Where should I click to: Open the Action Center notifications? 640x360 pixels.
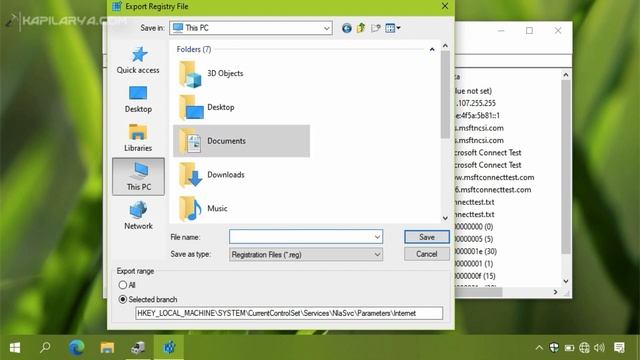(x=619, y=347)
